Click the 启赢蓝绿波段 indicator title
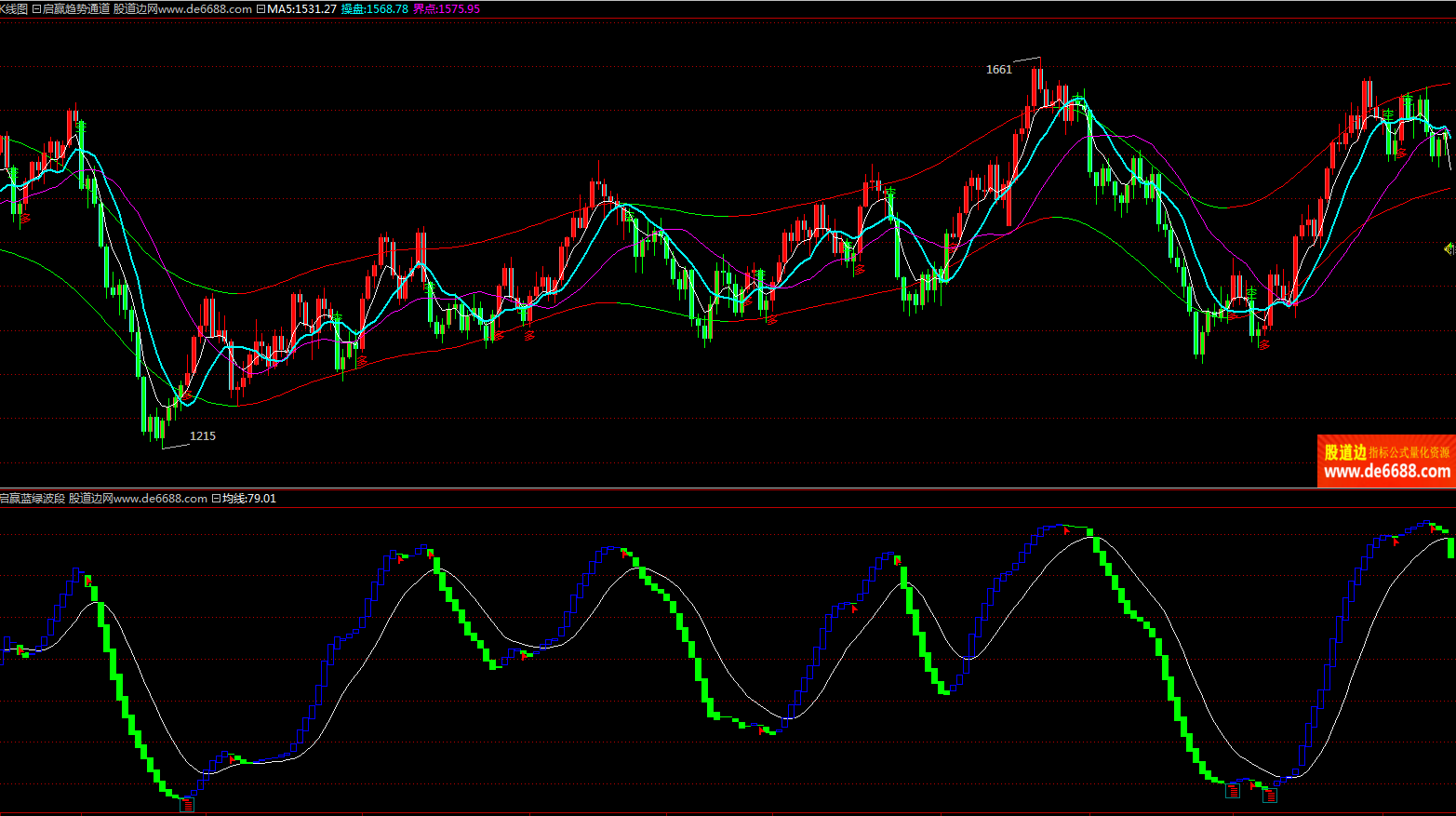The height and width of the screenshot is (816, 1456). pyautogui.click(x=33, y=499)
